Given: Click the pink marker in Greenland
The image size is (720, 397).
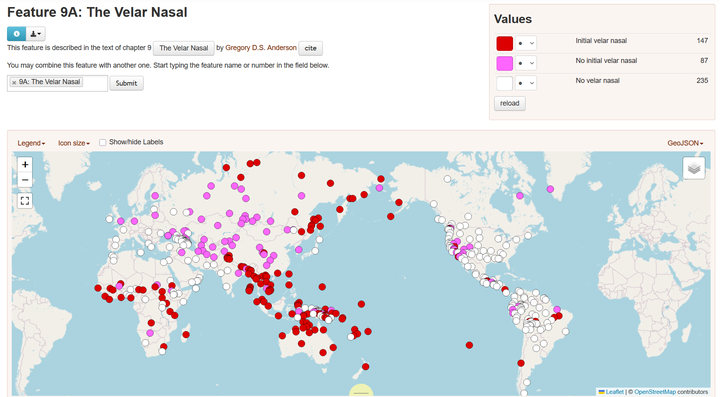Looking at the screenshot, I should 550,189.
